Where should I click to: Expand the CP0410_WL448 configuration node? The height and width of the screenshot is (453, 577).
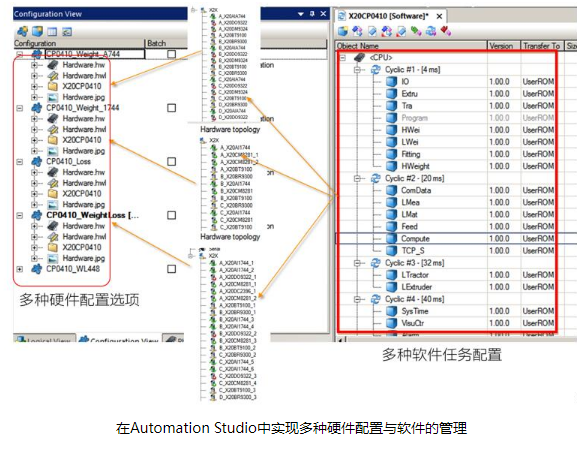coord(20,269)
